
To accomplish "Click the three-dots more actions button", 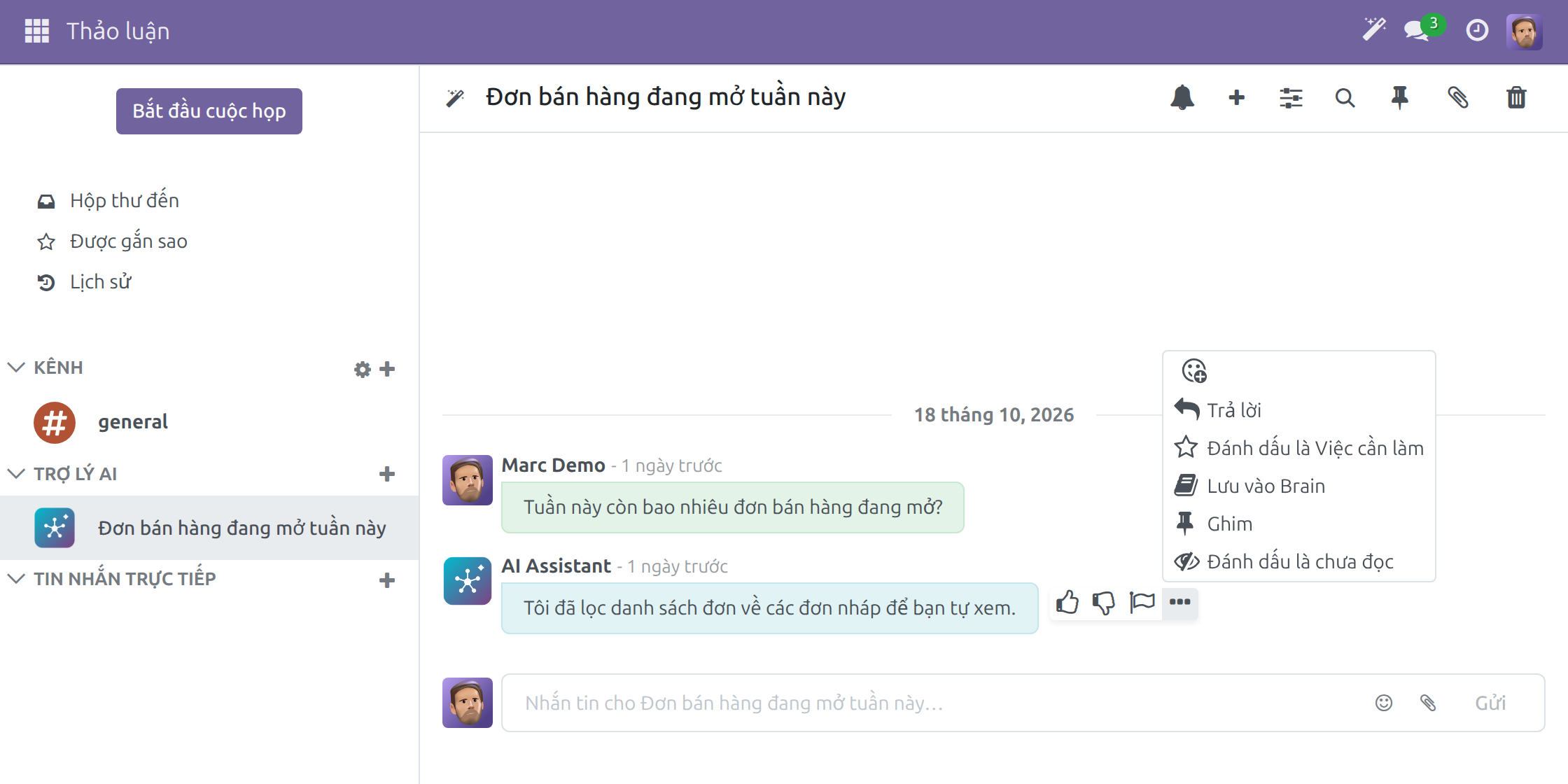I will [x=1180, y=603].
